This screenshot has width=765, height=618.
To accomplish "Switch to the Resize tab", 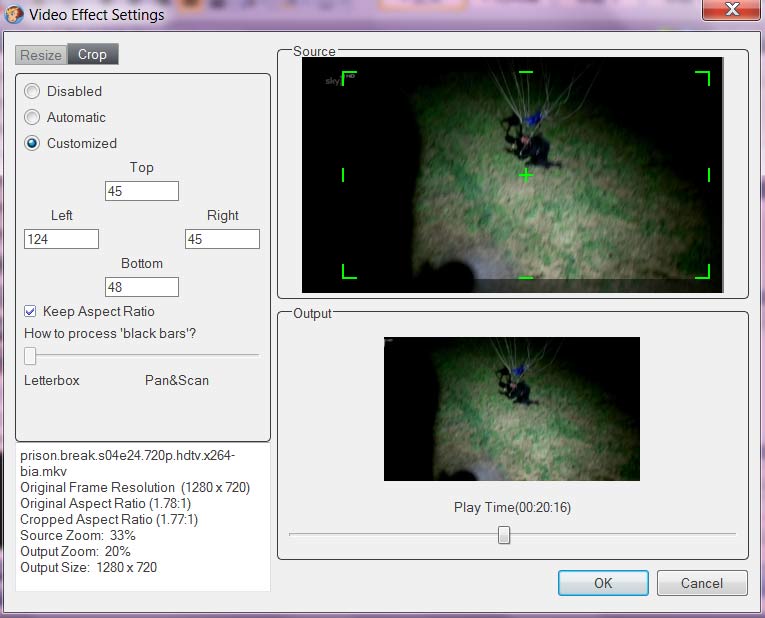I will 41,55.
